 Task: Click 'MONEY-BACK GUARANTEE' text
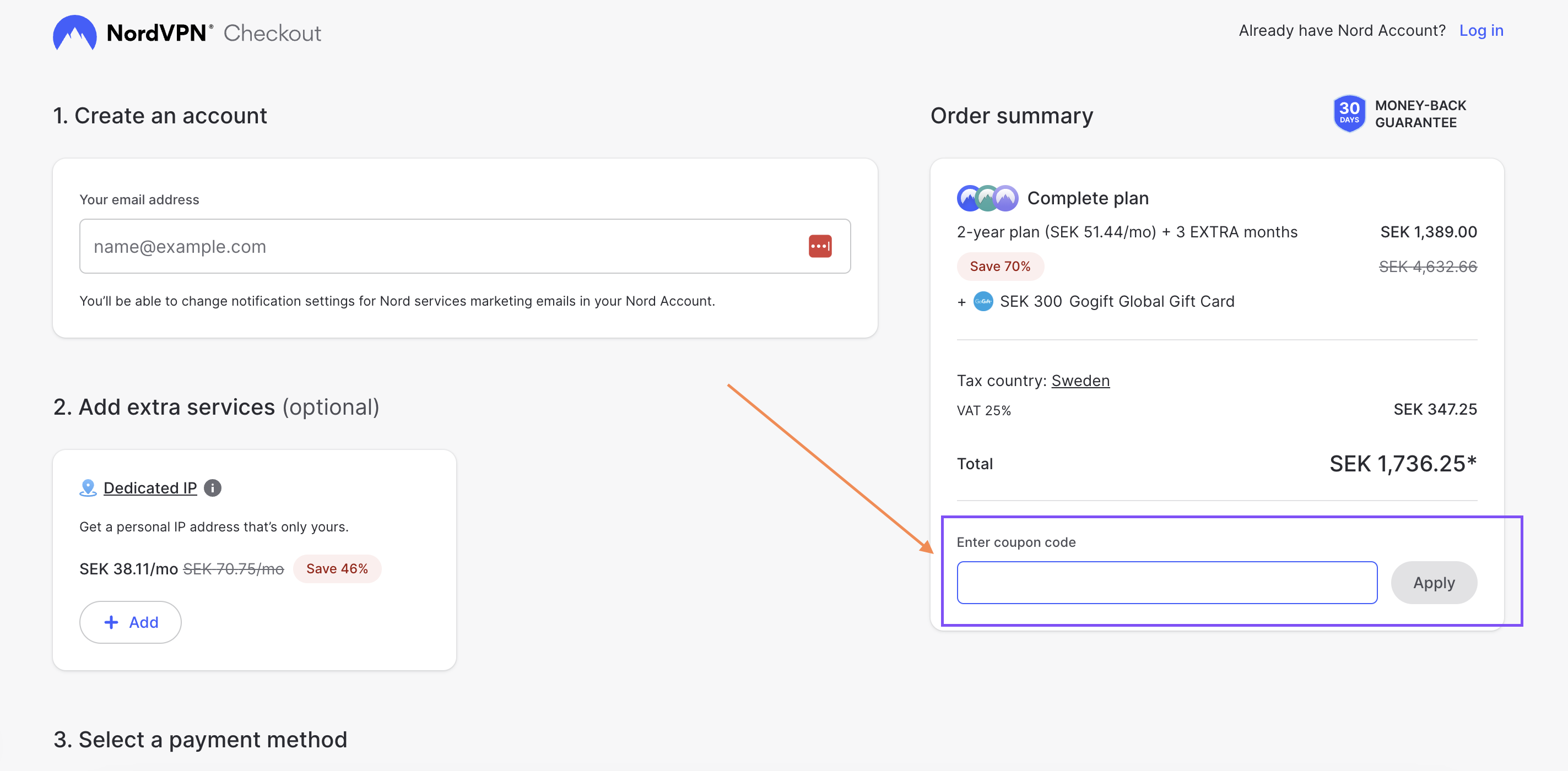(1420, 114)
